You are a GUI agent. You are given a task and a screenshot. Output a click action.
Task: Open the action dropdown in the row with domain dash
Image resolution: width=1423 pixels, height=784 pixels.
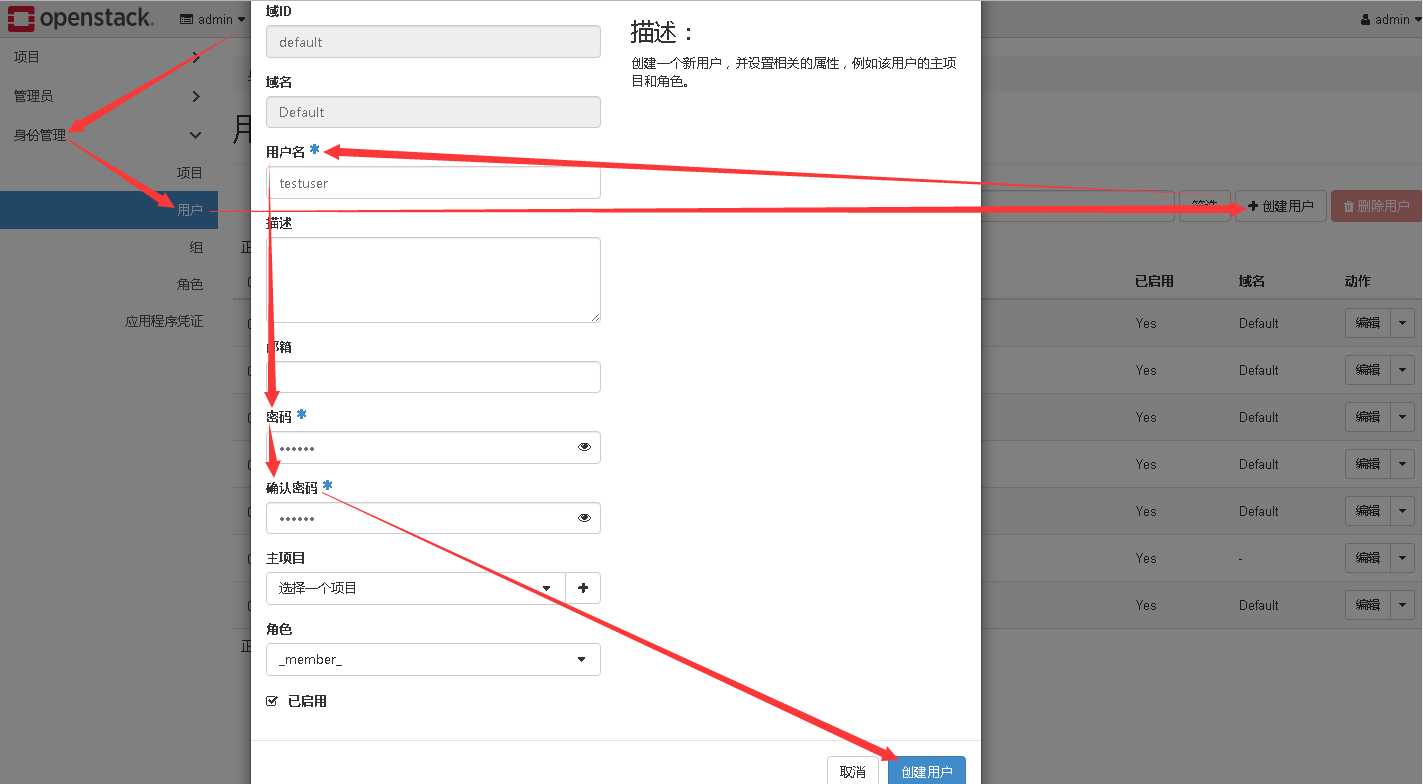pos(1403,558)
